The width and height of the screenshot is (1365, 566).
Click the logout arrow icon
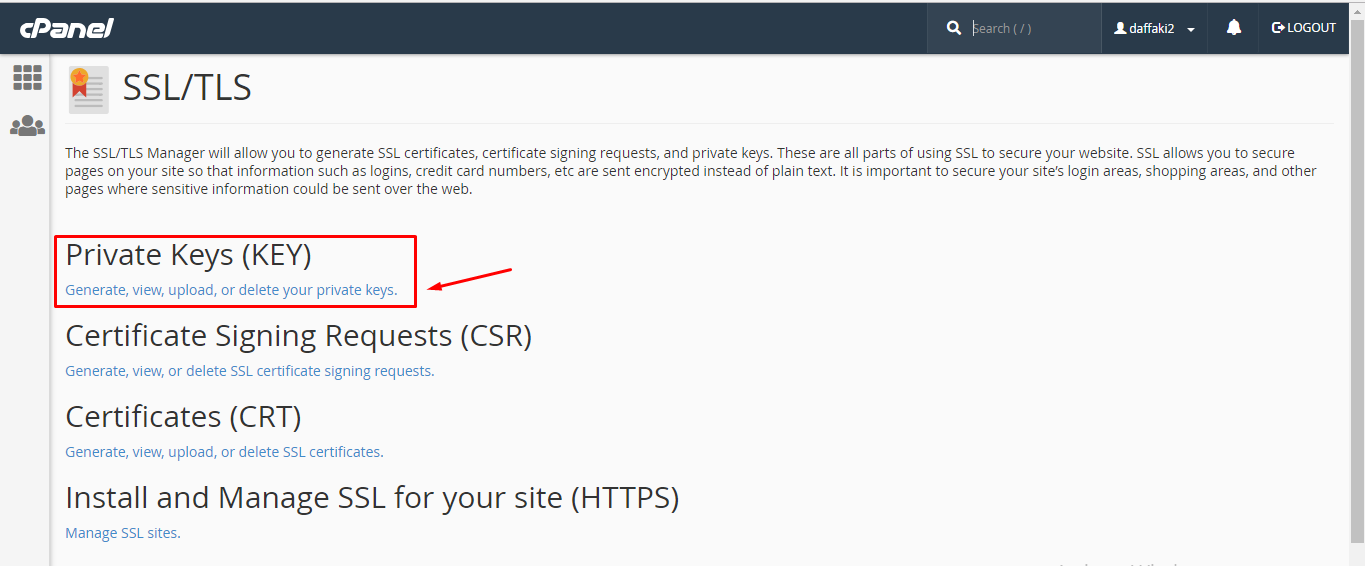[x=1278, y=28]
